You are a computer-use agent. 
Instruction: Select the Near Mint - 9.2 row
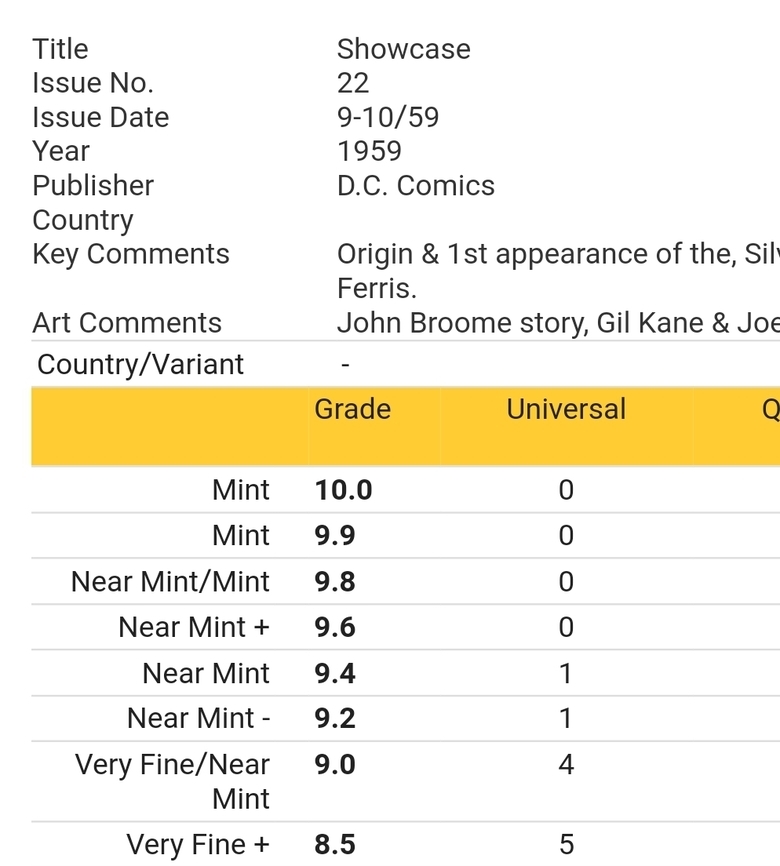pos(405,718)
